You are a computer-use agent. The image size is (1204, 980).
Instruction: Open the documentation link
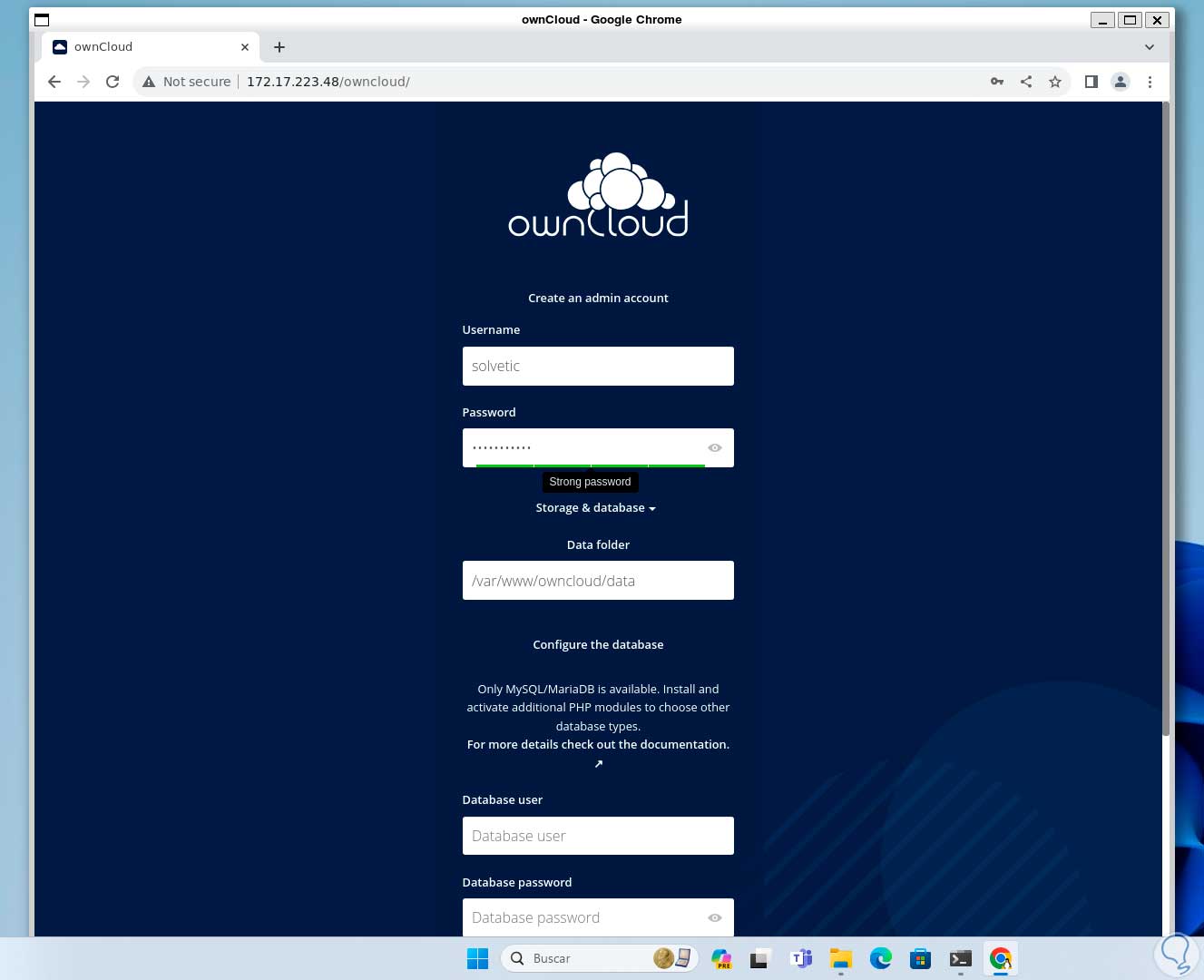coord(598,745)
